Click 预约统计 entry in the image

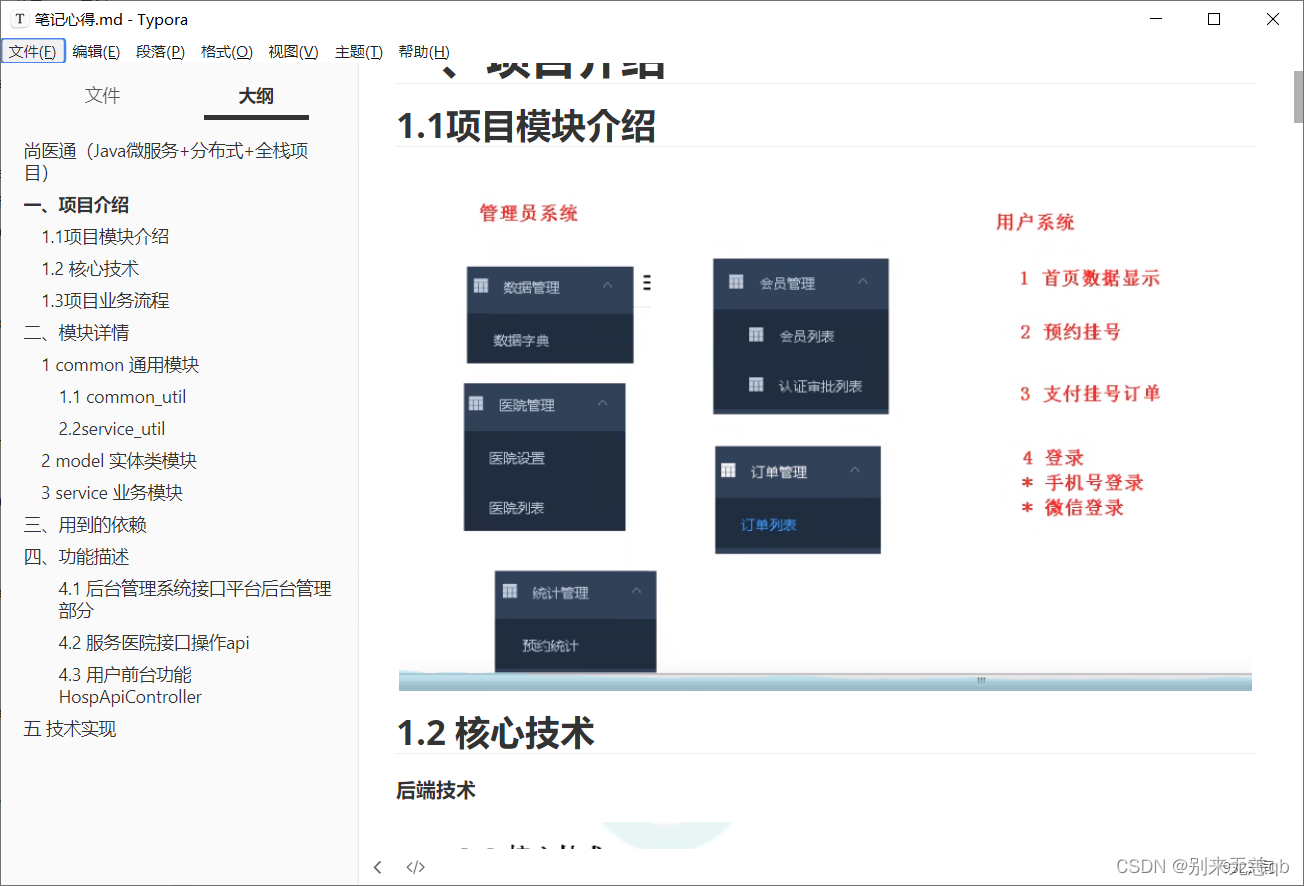550,646
